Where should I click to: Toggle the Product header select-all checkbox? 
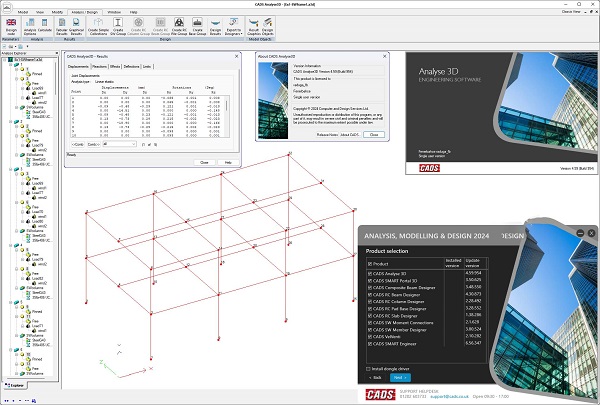(370, 264)
